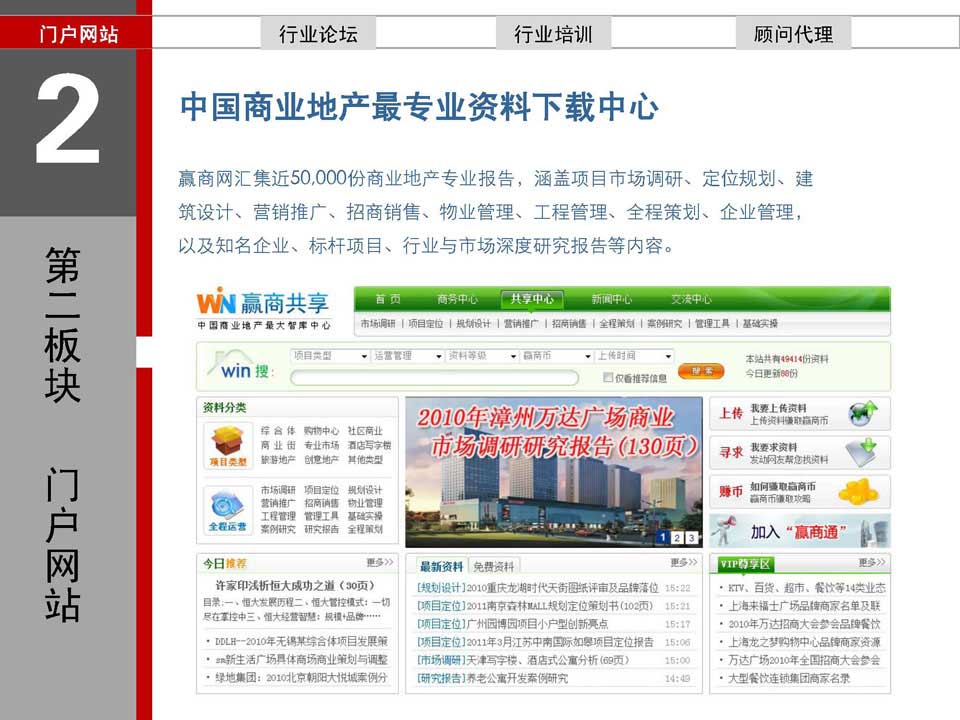
Task: Open 案例研究 in the sub-navigation bar
Action: 664,323
